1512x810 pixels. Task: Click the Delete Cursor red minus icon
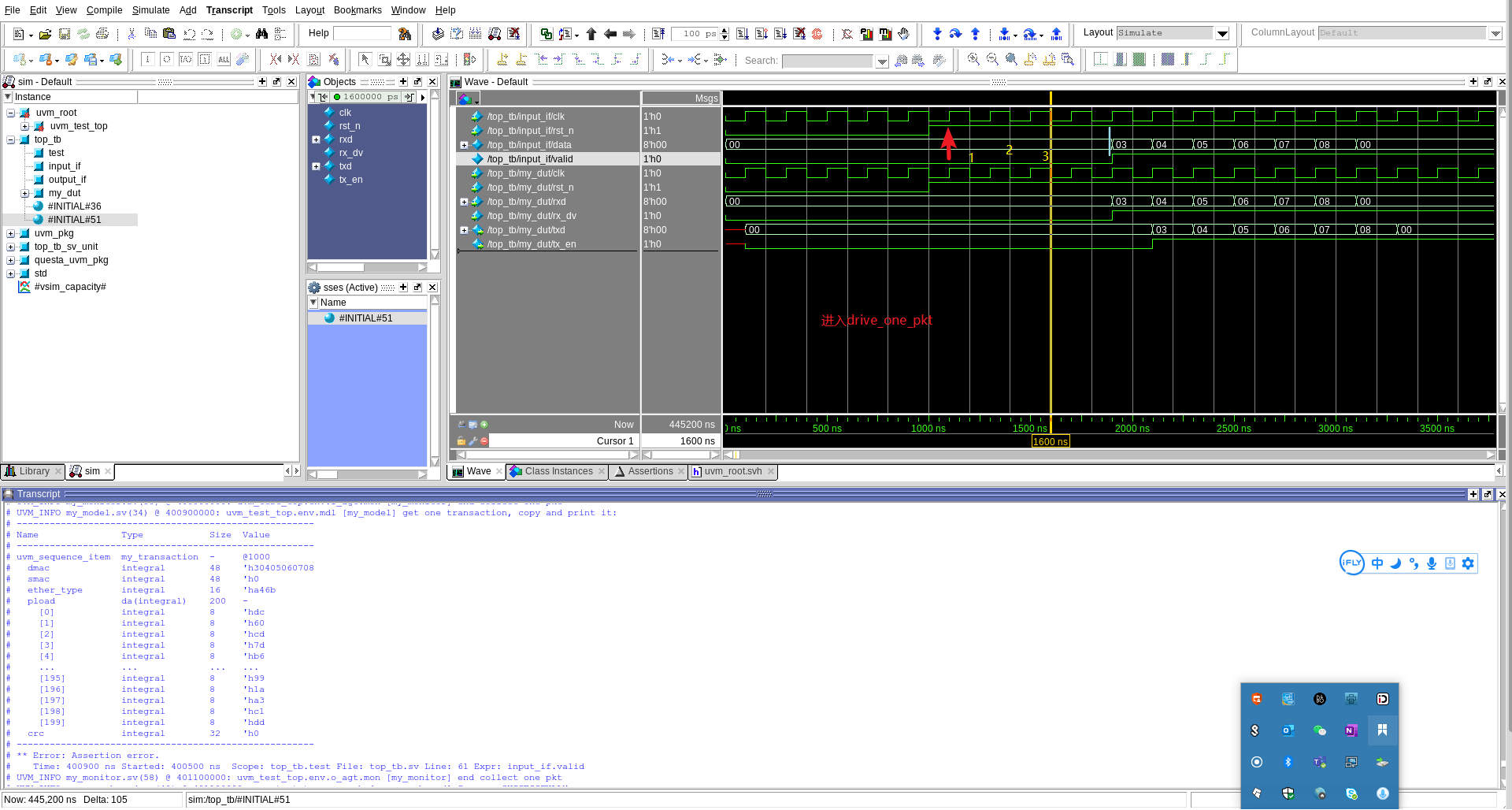pyautogui.click(x=484, y=441)
